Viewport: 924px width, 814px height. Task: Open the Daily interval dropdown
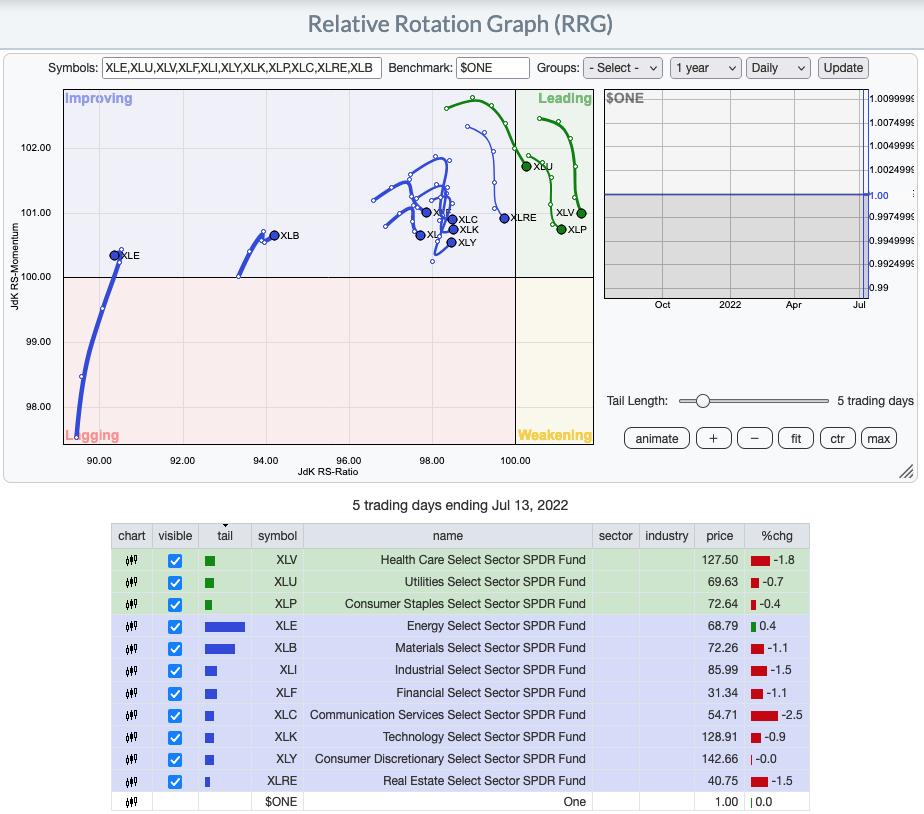(778, 68)
